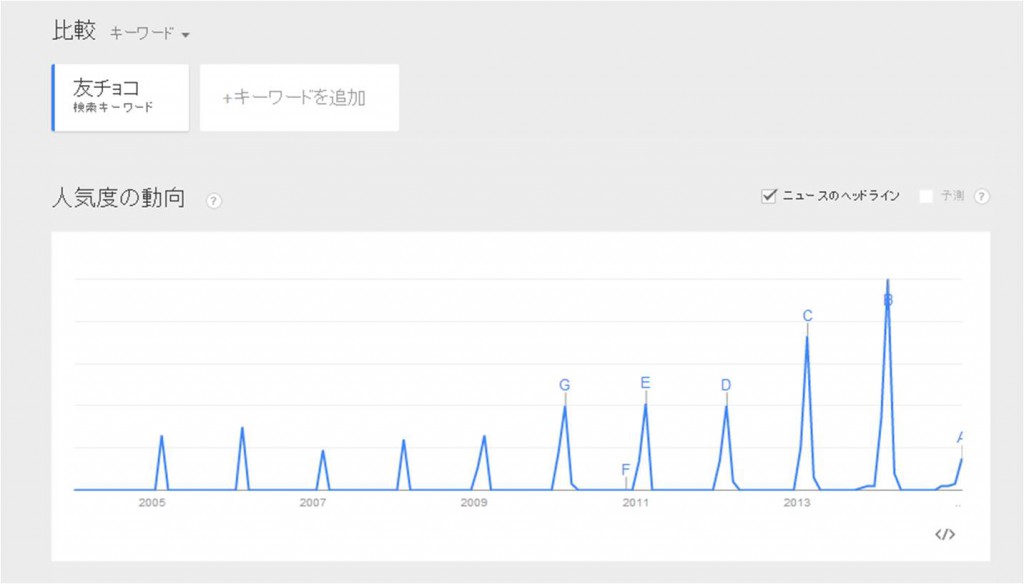Click the spike peak just after 2005
The width and height of the screenshot is (1024, 584).
tap(161, 436)
